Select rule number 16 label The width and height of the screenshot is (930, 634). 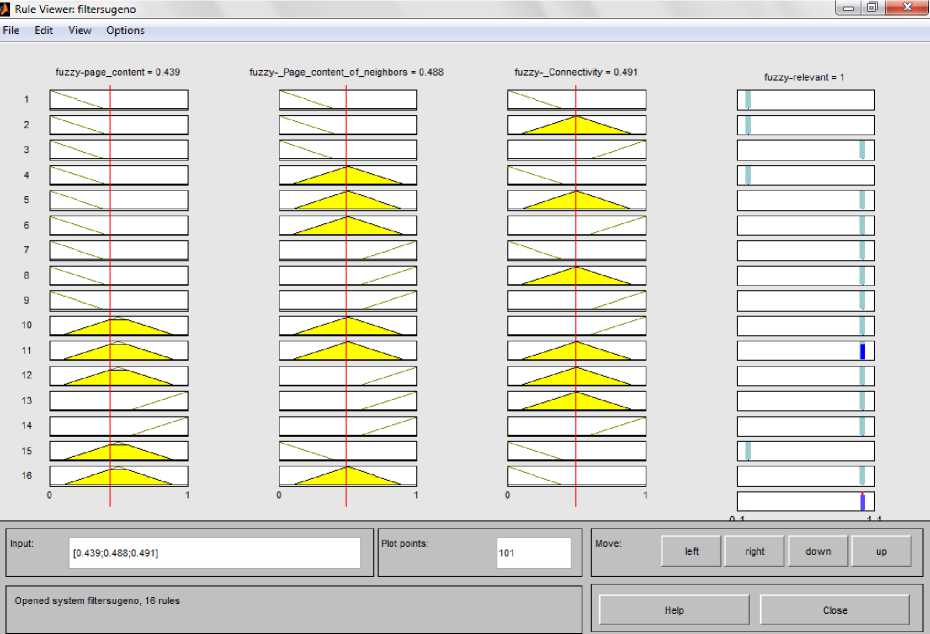pyautogui.click(x=27, y=476)
